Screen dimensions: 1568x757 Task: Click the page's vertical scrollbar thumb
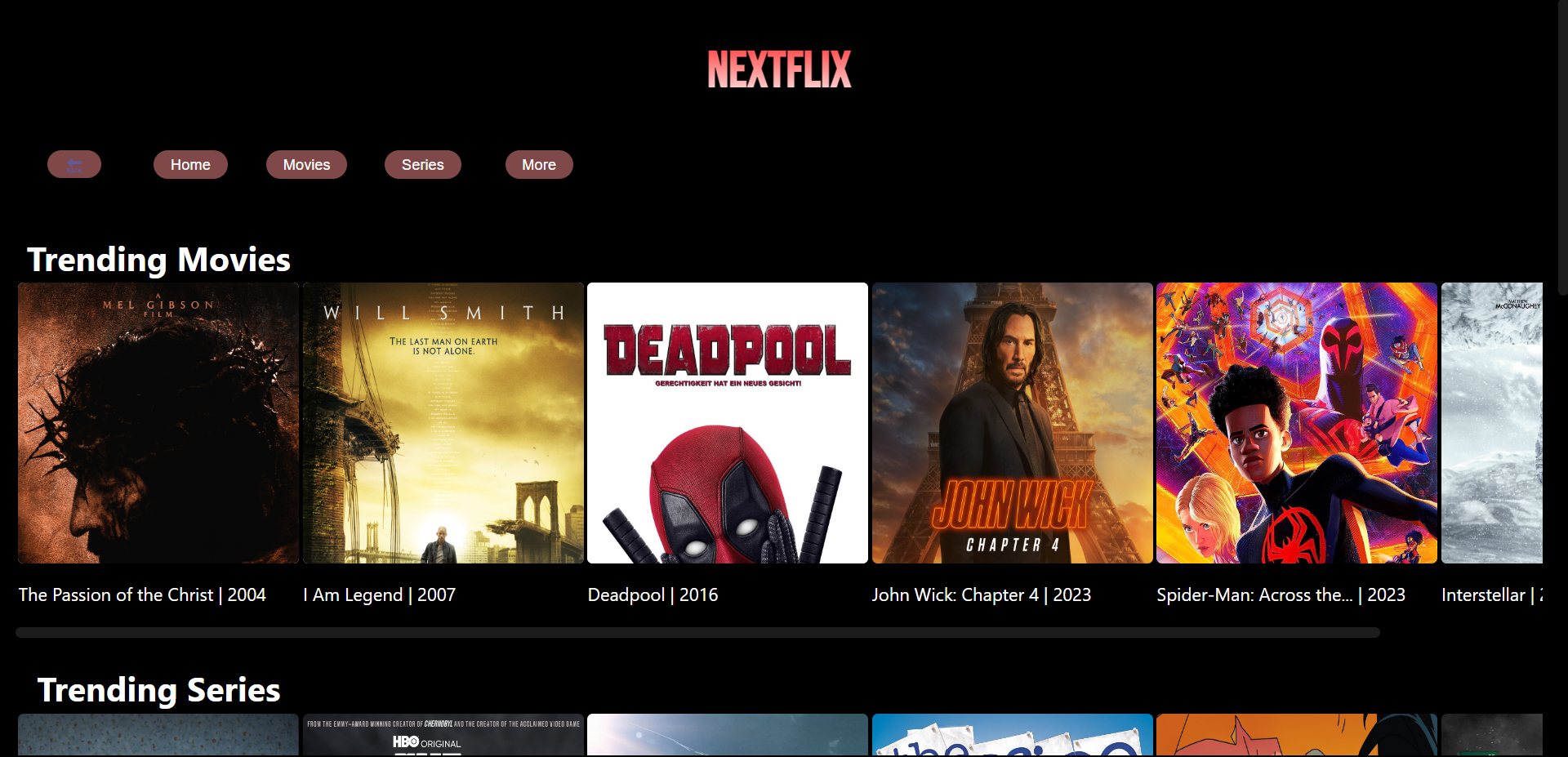click(1562, 147)
